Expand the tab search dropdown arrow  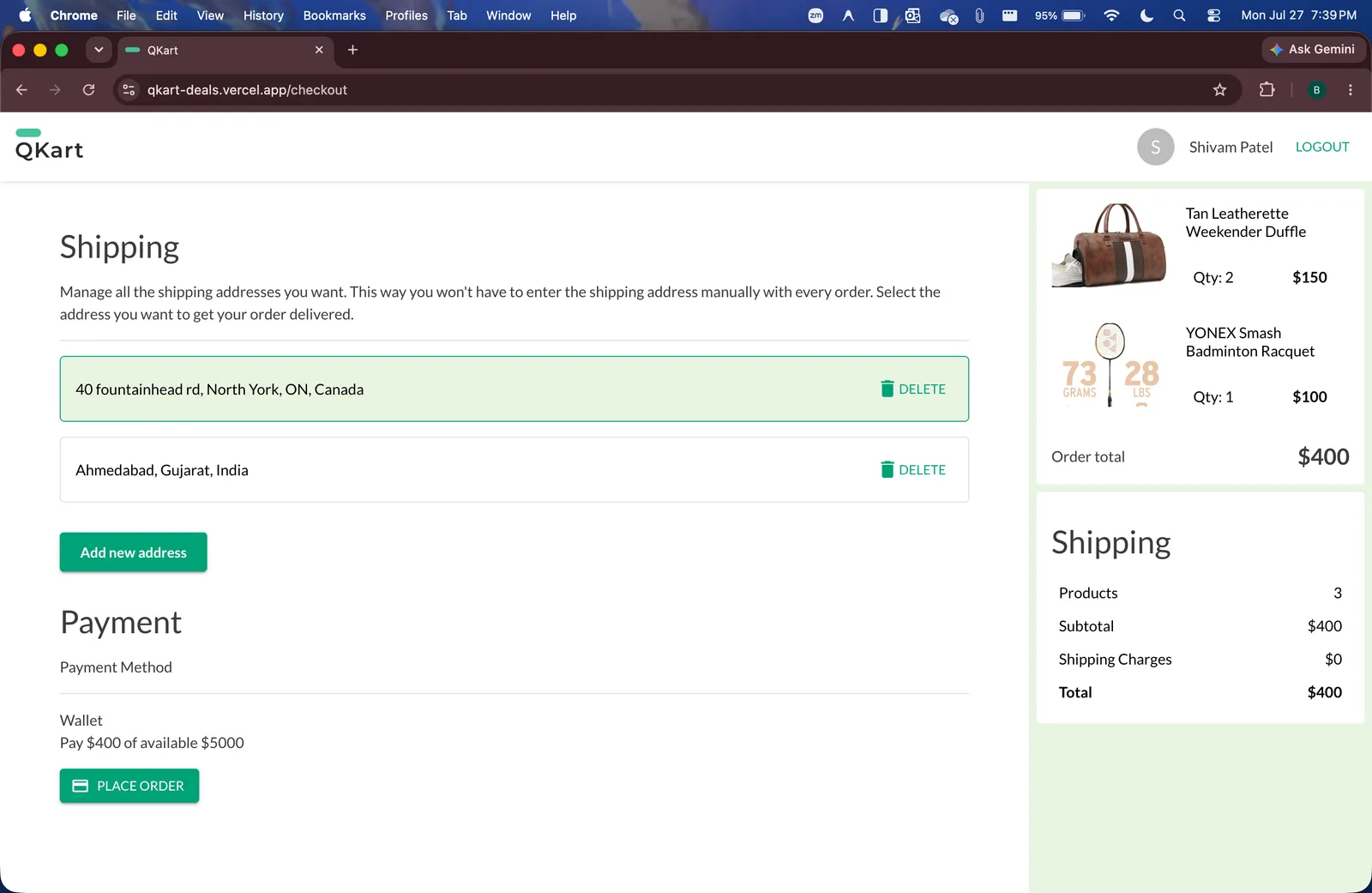point(99,50)
